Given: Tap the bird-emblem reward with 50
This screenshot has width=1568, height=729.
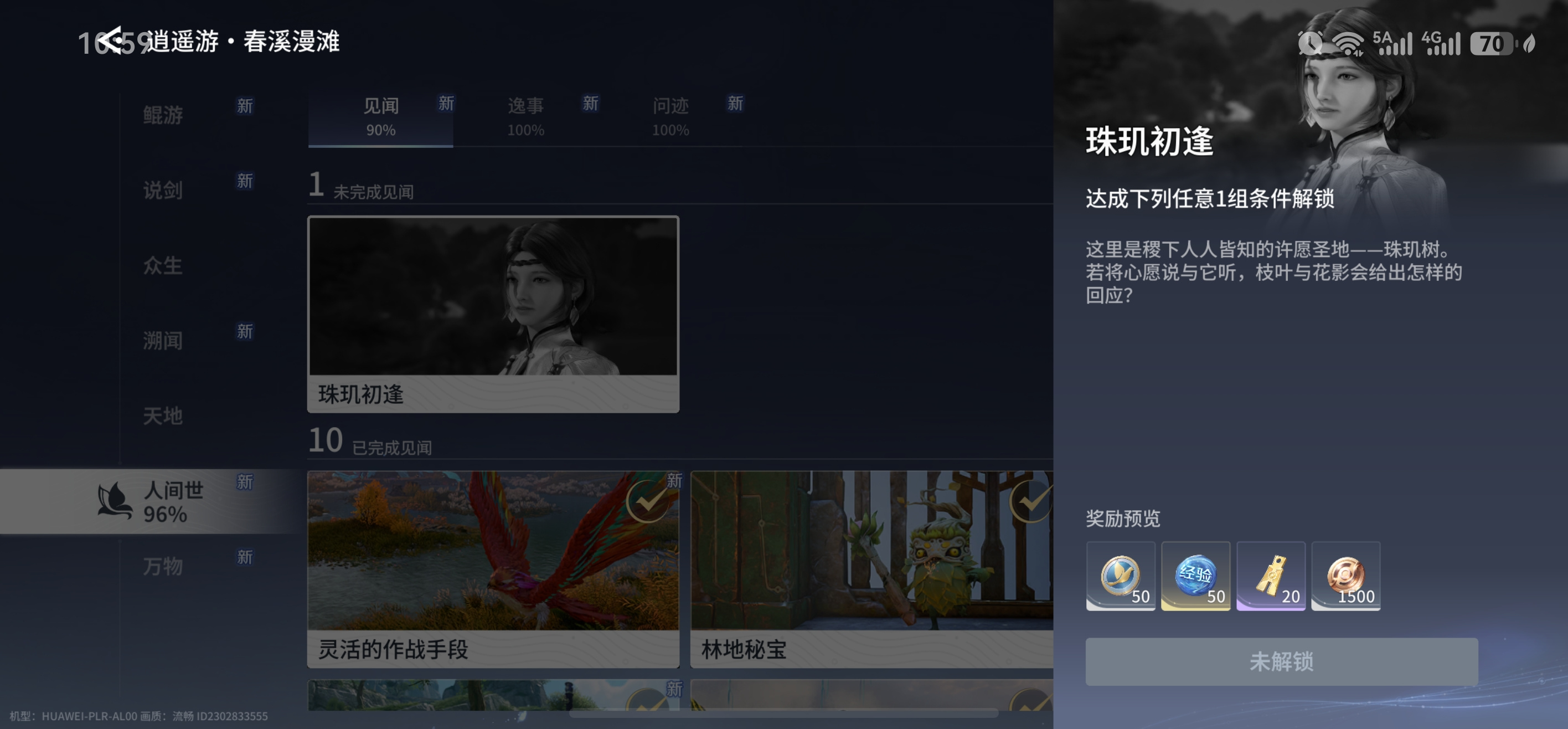Looking at the screenshot, I should (x=1121, y=576).
